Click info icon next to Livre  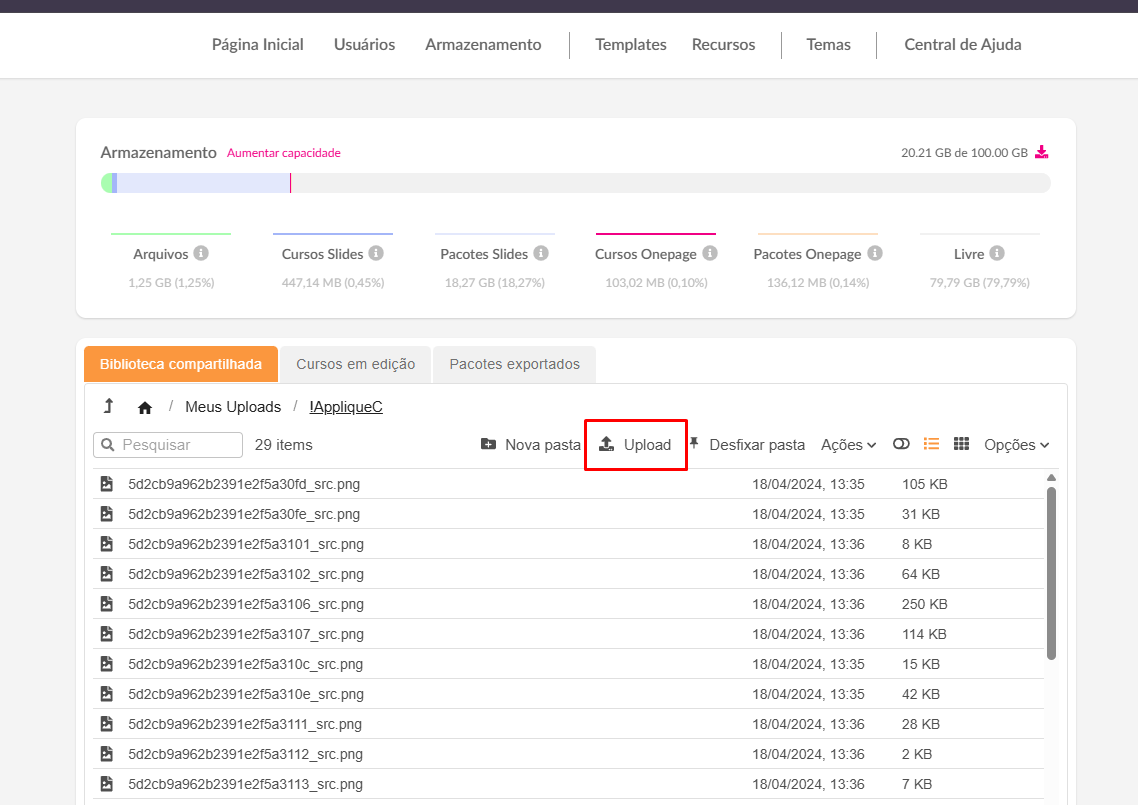click(x=997, y=254)
